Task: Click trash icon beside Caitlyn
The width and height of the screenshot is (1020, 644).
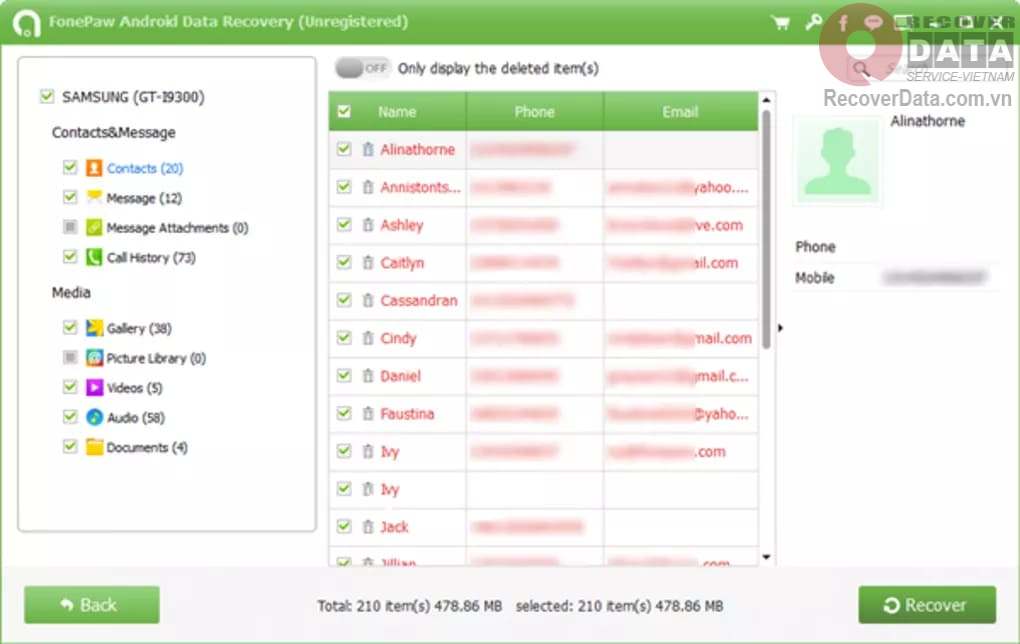Action: 368,262
